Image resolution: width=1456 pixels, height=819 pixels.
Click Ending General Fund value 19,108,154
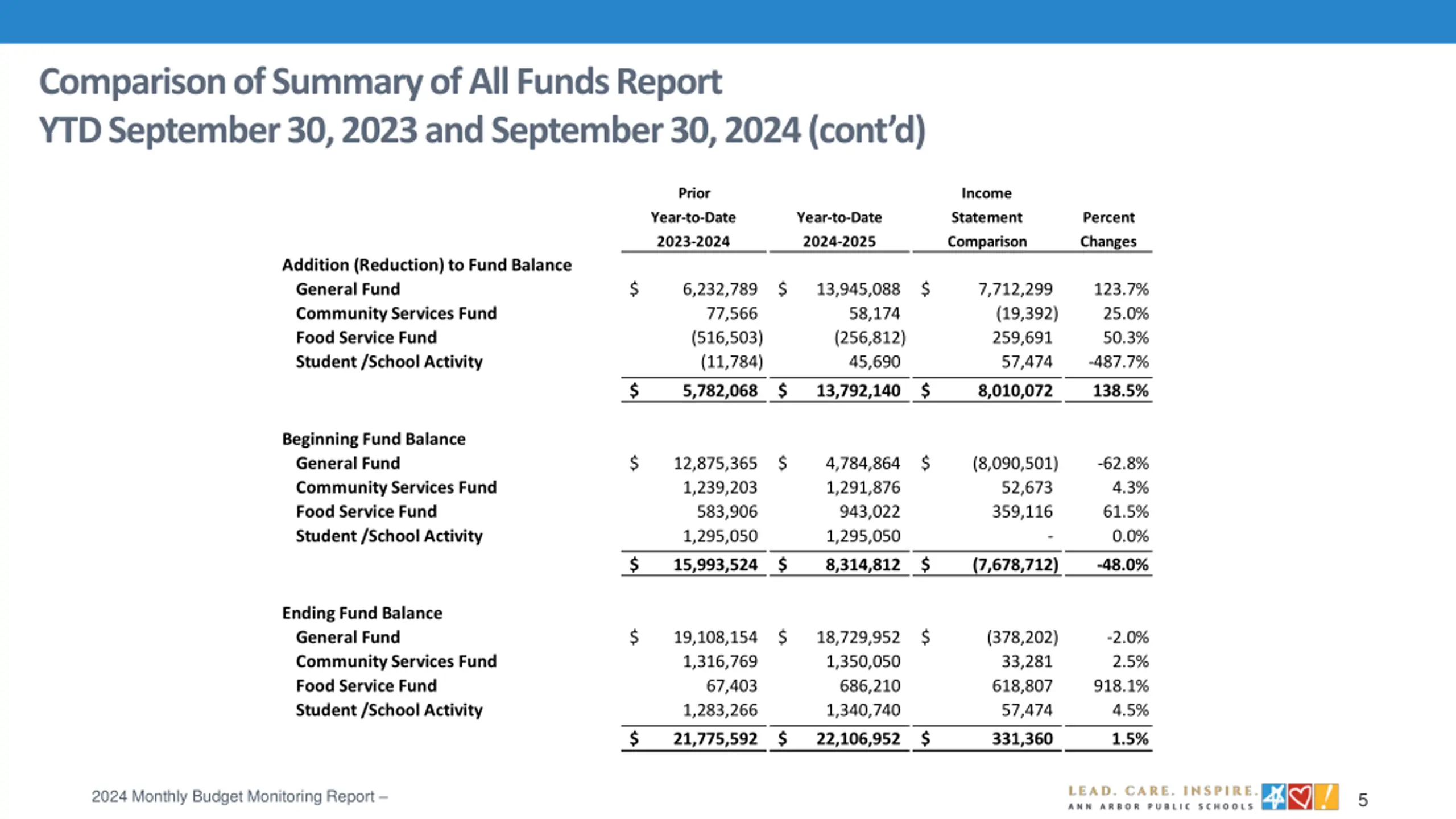pyautogui.click(x=715, y=638)
